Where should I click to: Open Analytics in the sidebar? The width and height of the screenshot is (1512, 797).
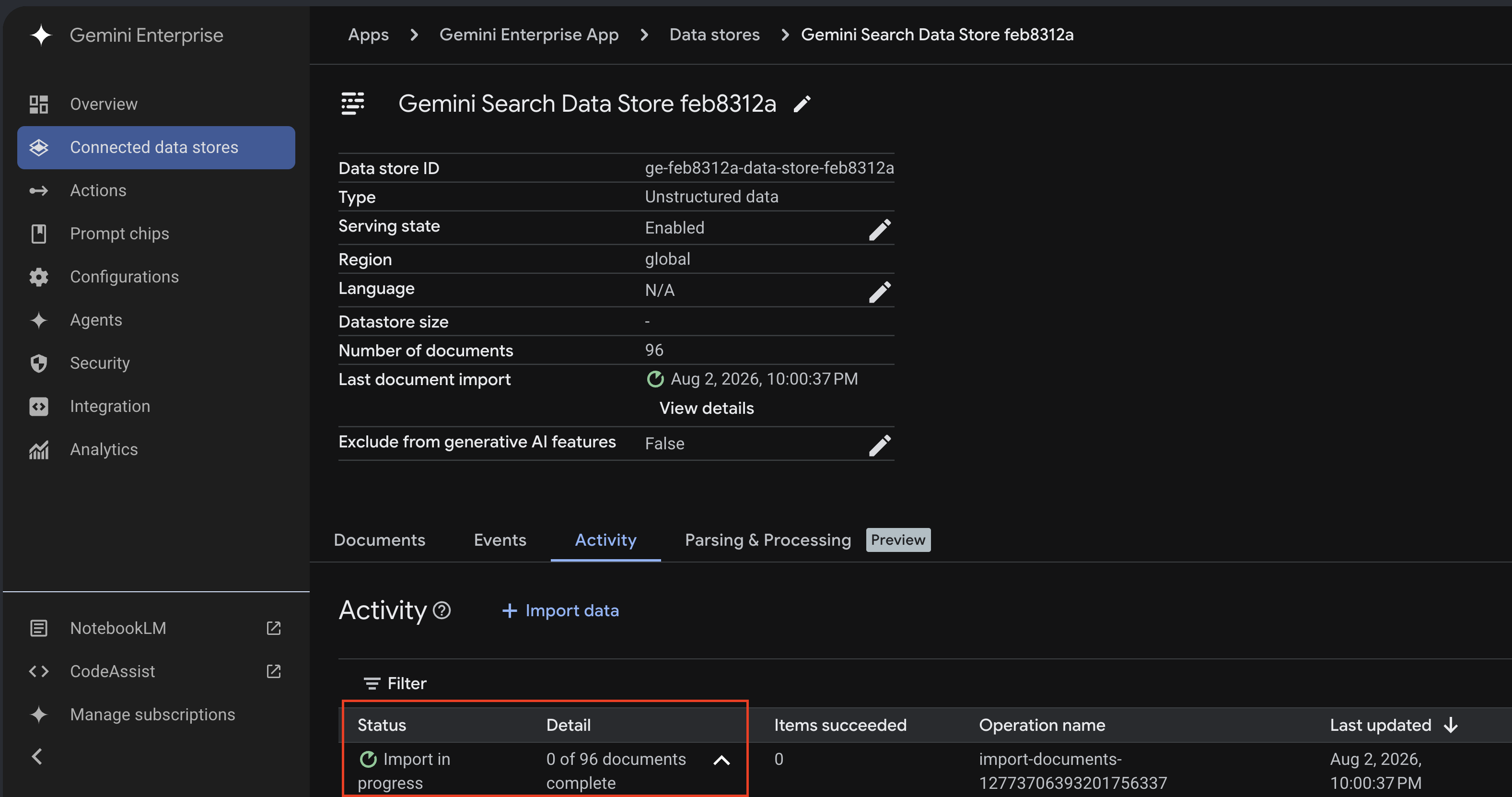click(x=156, y=449)
